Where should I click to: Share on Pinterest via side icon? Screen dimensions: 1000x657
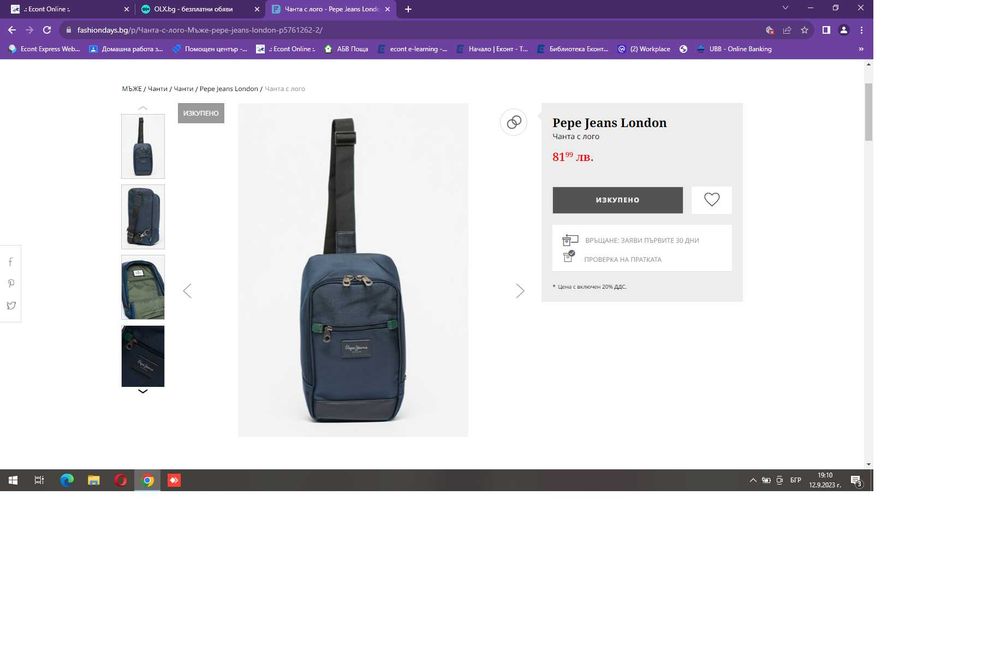pyautogui.click(x=10, y=283)
